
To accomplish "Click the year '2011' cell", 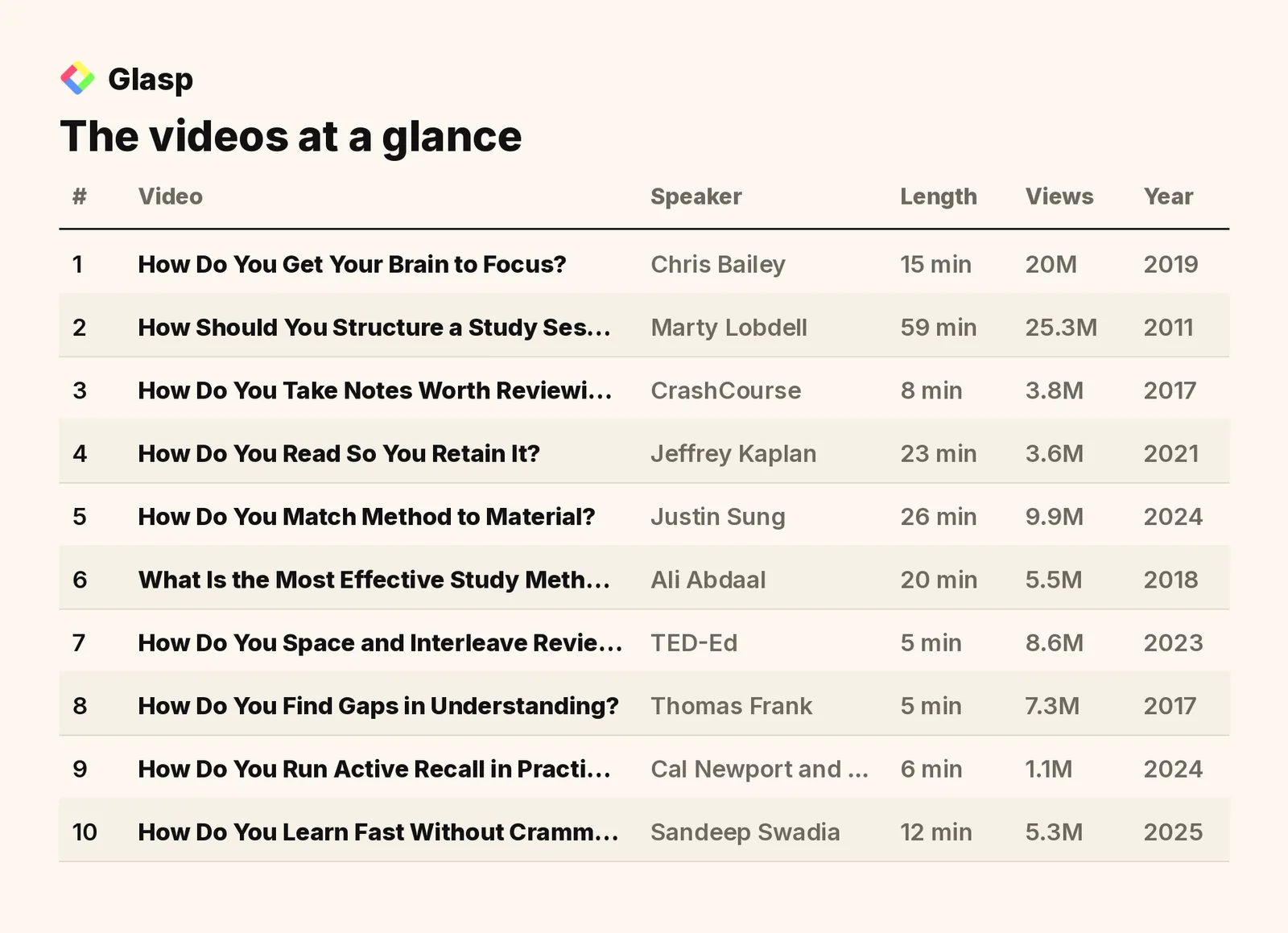I will tap(1168, 328).
